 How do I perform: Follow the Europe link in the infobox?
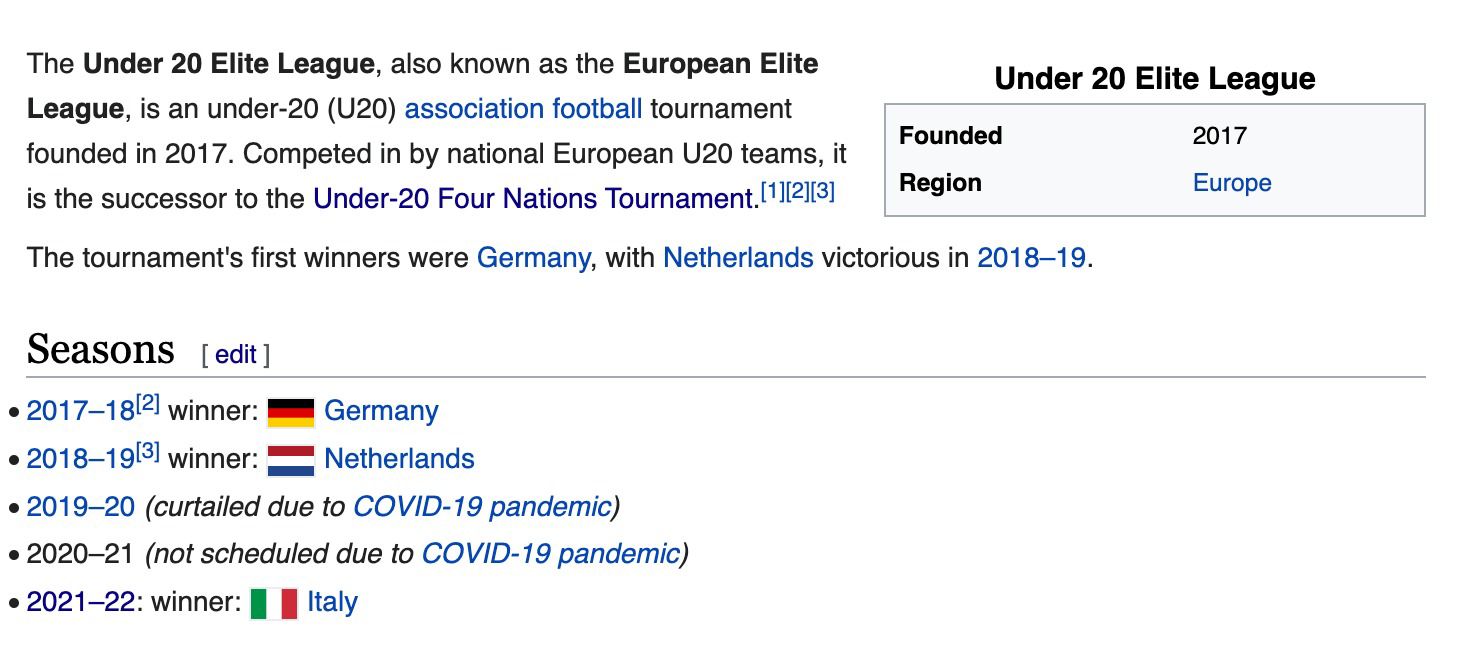(x=1231, y=183)
